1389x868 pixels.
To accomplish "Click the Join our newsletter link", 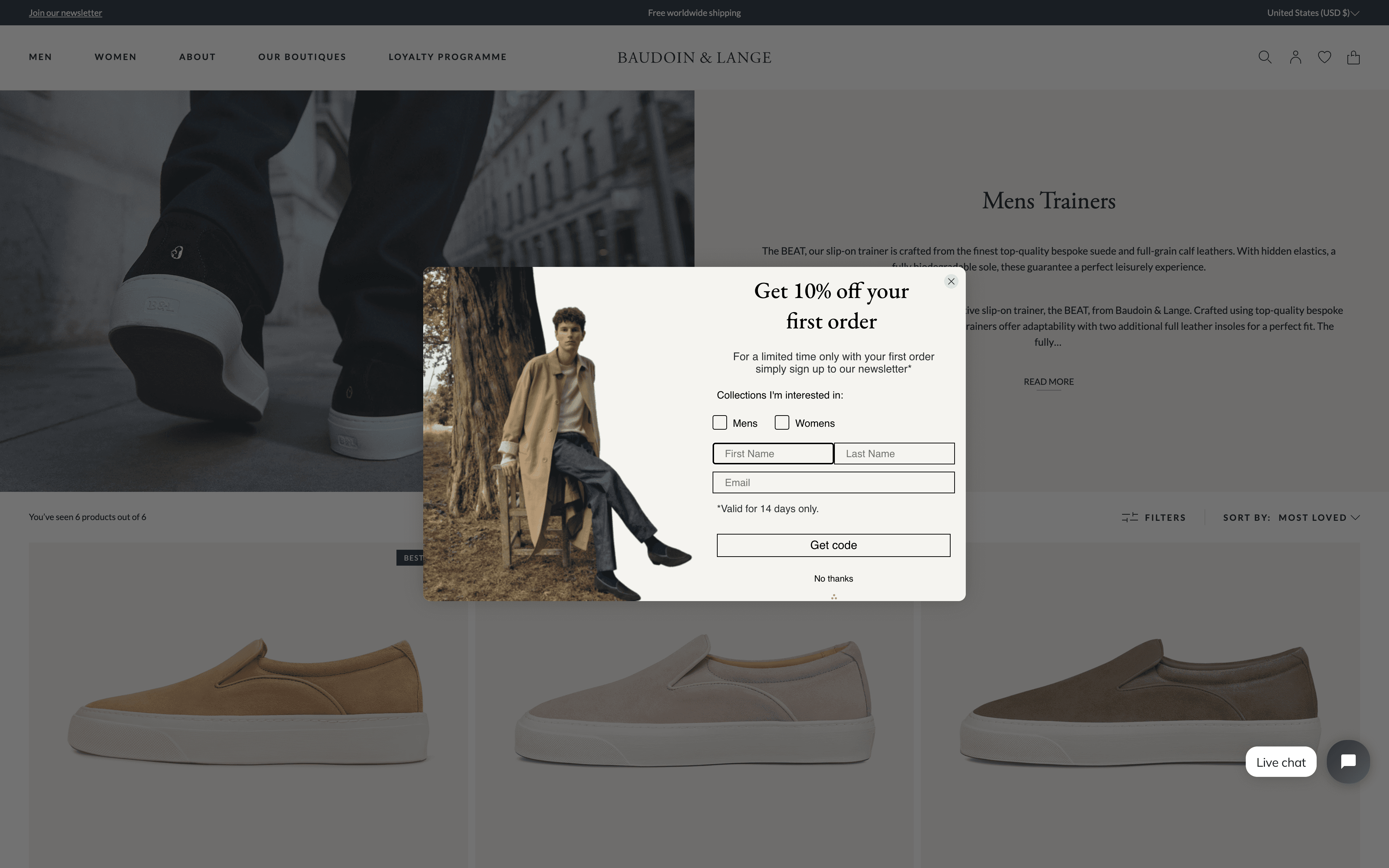I will click(x=65, y=13).
